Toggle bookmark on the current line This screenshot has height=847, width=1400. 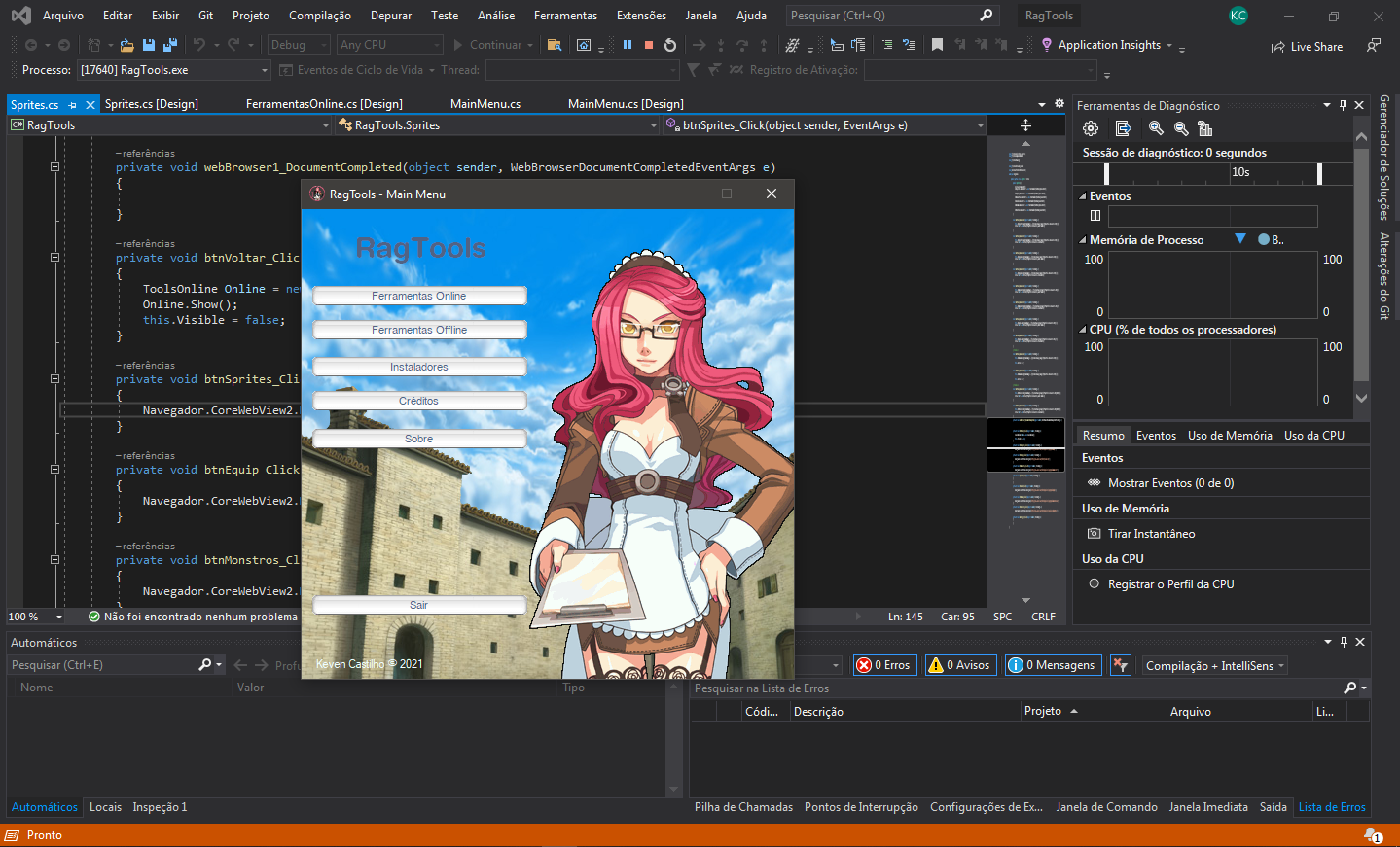[x=937, y=45]
